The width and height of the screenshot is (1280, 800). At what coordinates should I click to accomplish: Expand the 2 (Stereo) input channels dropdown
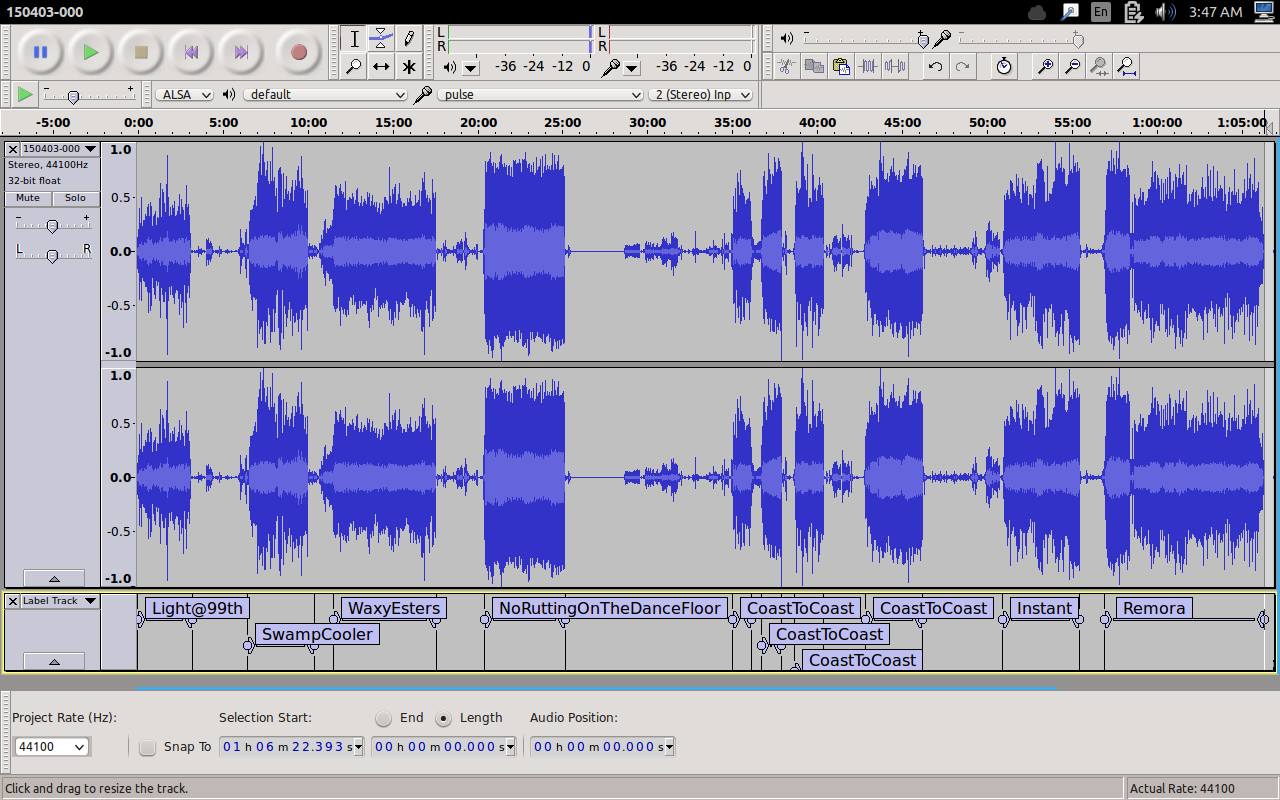(x=702, y=94)
